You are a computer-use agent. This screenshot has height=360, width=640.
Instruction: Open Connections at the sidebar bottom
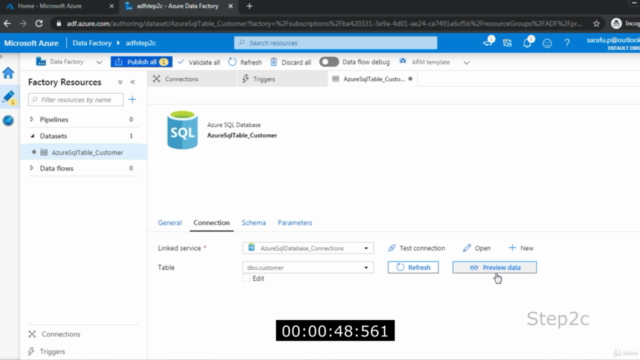click(x=54, y=334)
